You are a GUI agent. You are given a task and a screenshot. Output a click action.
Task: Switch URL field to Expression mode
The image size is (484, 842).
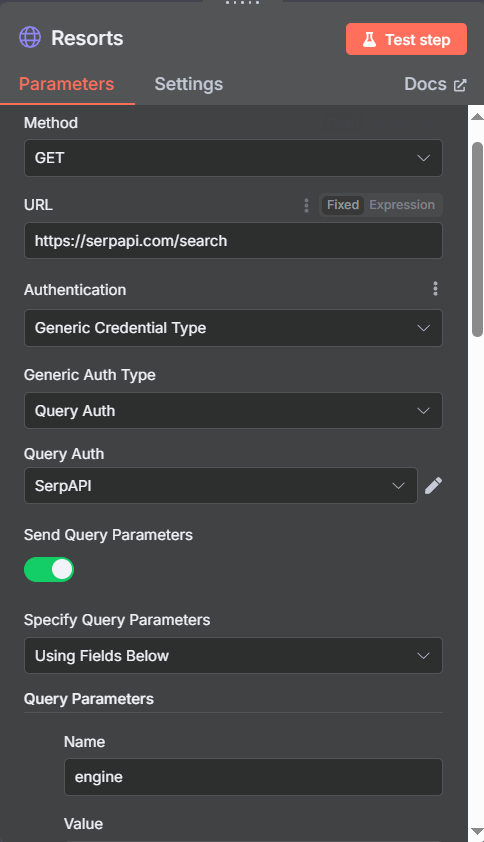(402, 205)
